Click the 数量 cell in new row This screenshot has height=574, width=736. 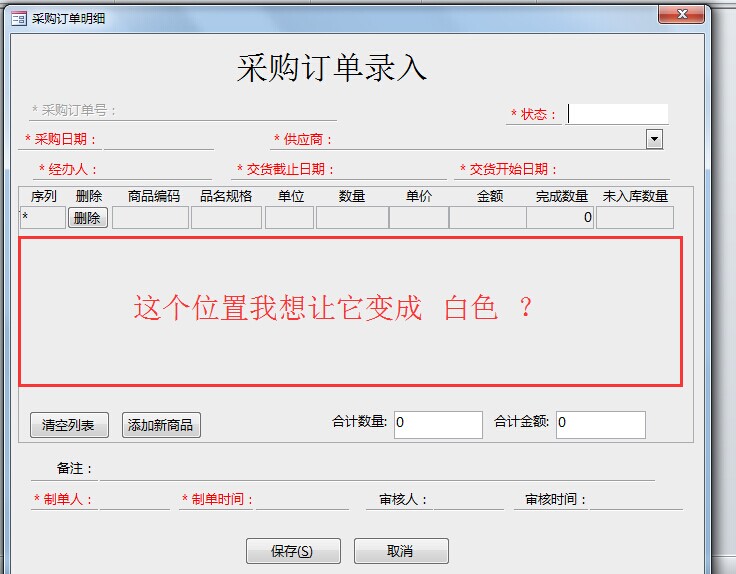click(352, 217)
